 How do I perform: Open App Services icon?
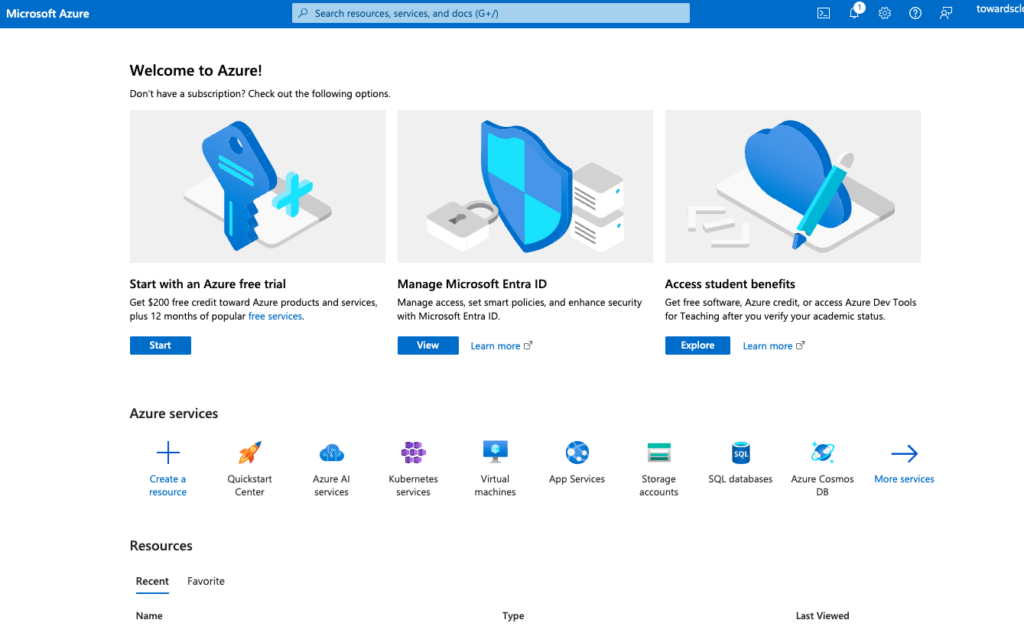tap(577, 452)
